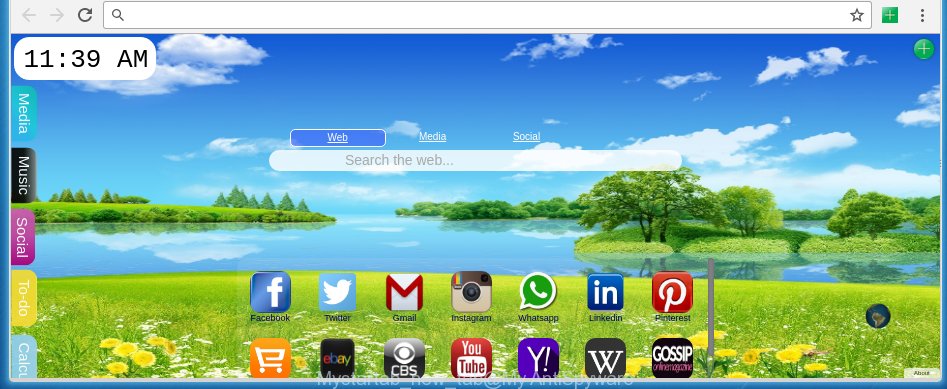Click the About link

click(922, 373)
